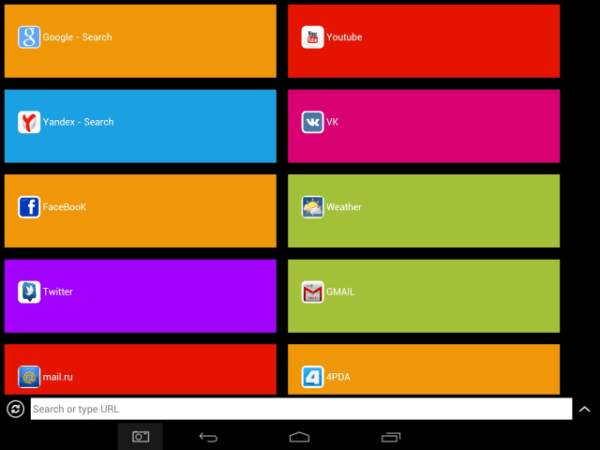The image size is (600, 450).
Task: Tap the 4PDA icon
Action: [x=312, y=377]
